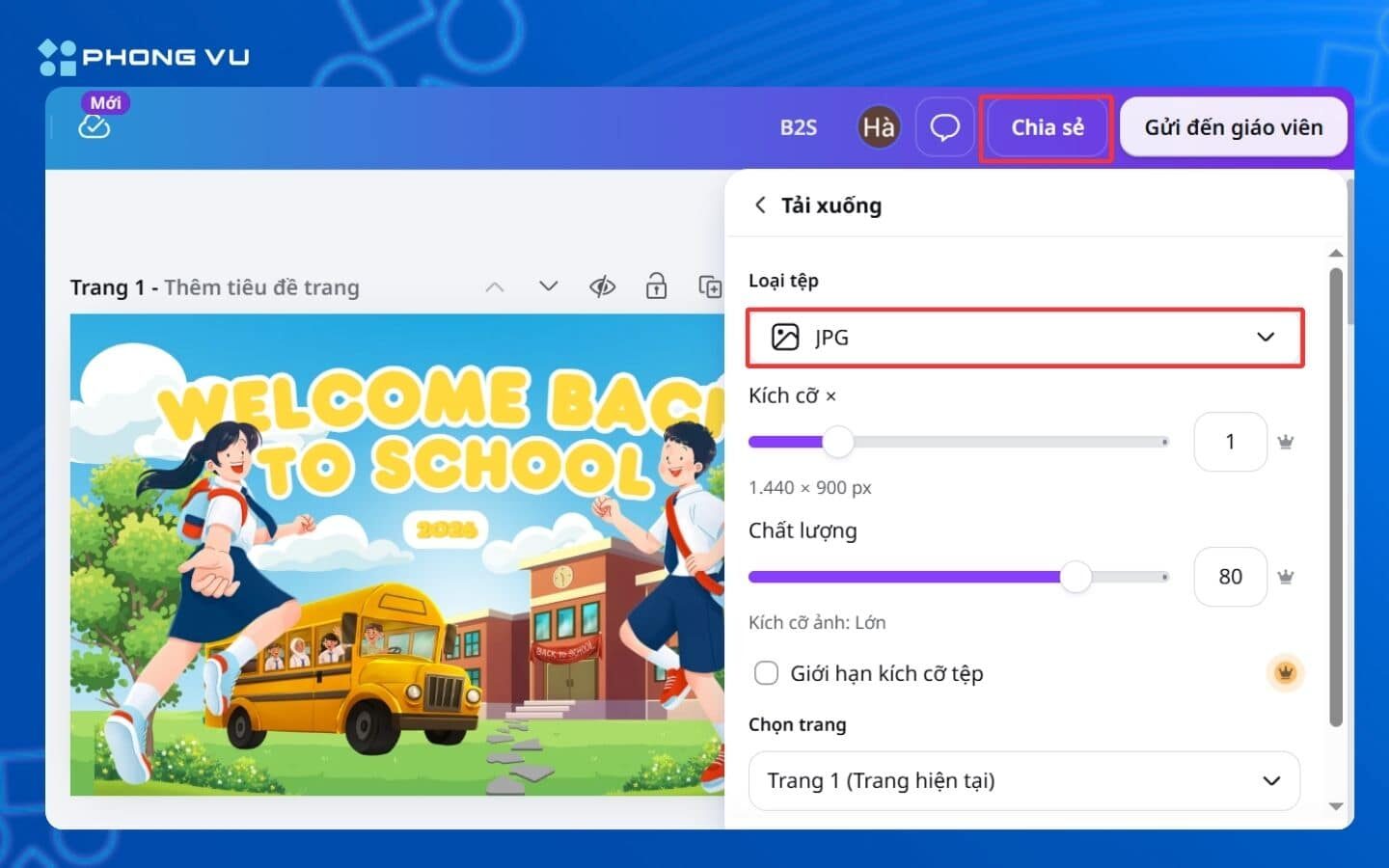Click the Kích cỡ ảnh: Lớn text
Screen dimensions: 1389x868
click(817, 622)
